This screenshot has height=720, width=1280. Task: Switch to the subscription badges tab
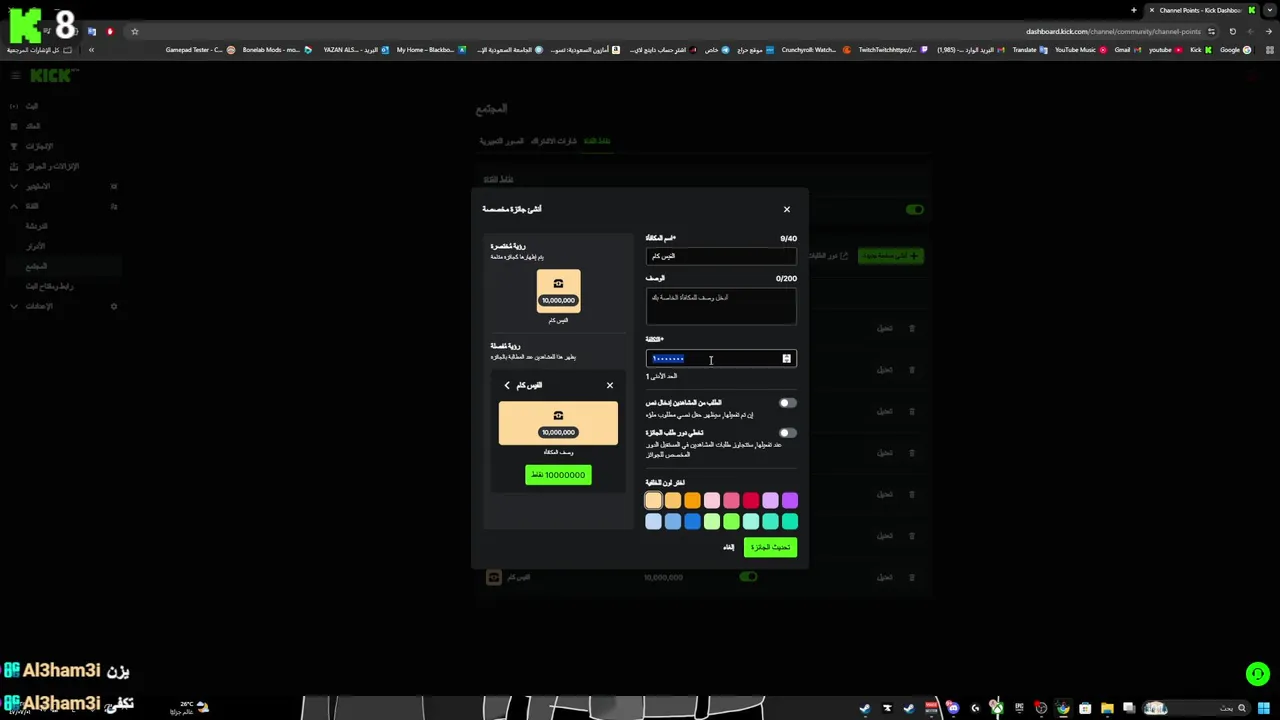(553, 141)
